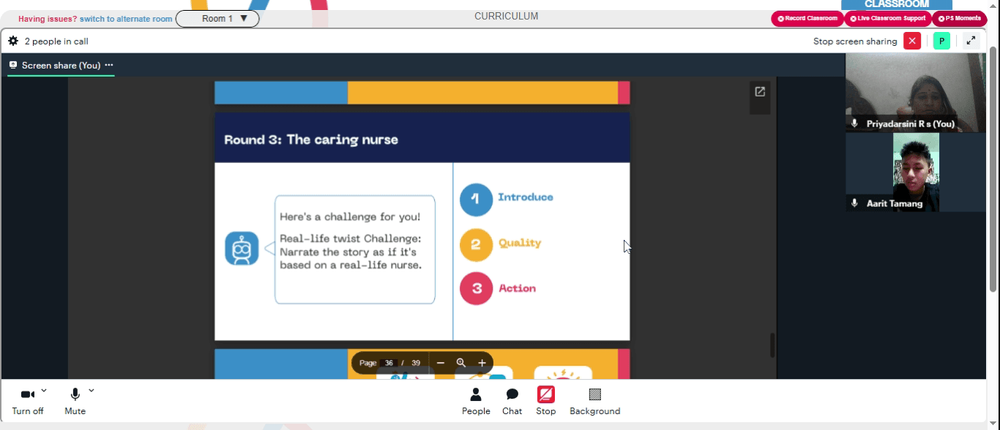Click the red number 3 Action circle
Screen dimensions: 1000x430
pos(476,288)
